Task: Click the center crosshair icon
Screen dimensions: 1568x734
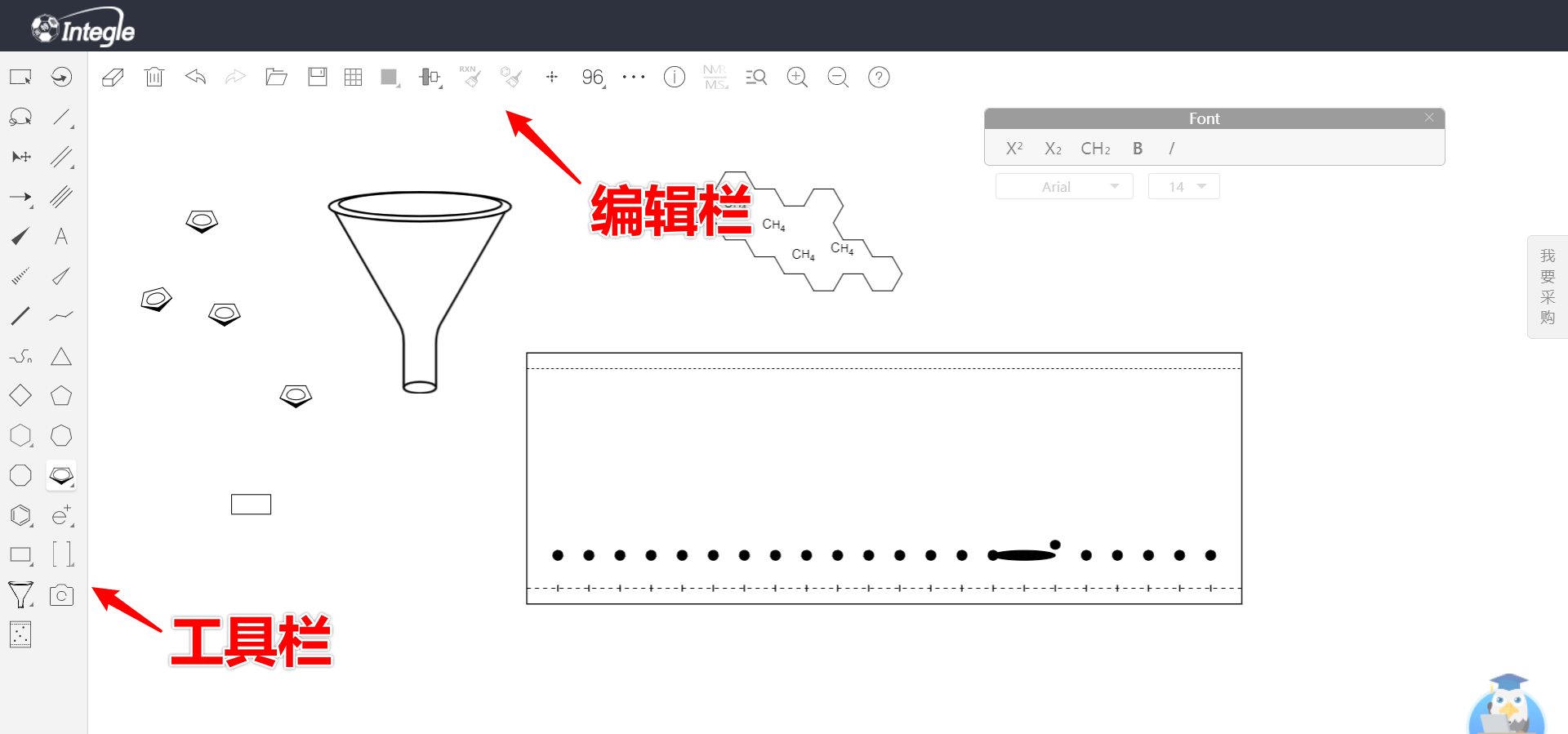Action: click(552, 77)
